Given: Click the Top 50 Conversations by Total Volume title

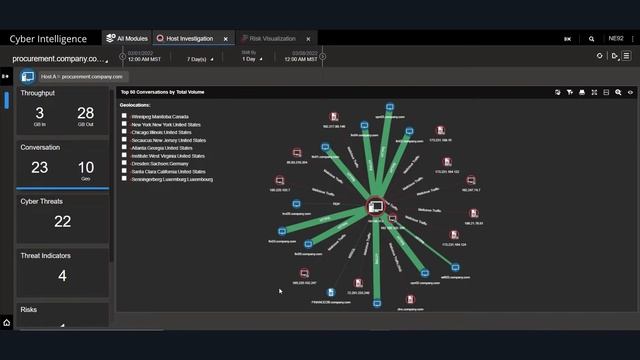Looking at the screenshot, I should tap(162, 92).
